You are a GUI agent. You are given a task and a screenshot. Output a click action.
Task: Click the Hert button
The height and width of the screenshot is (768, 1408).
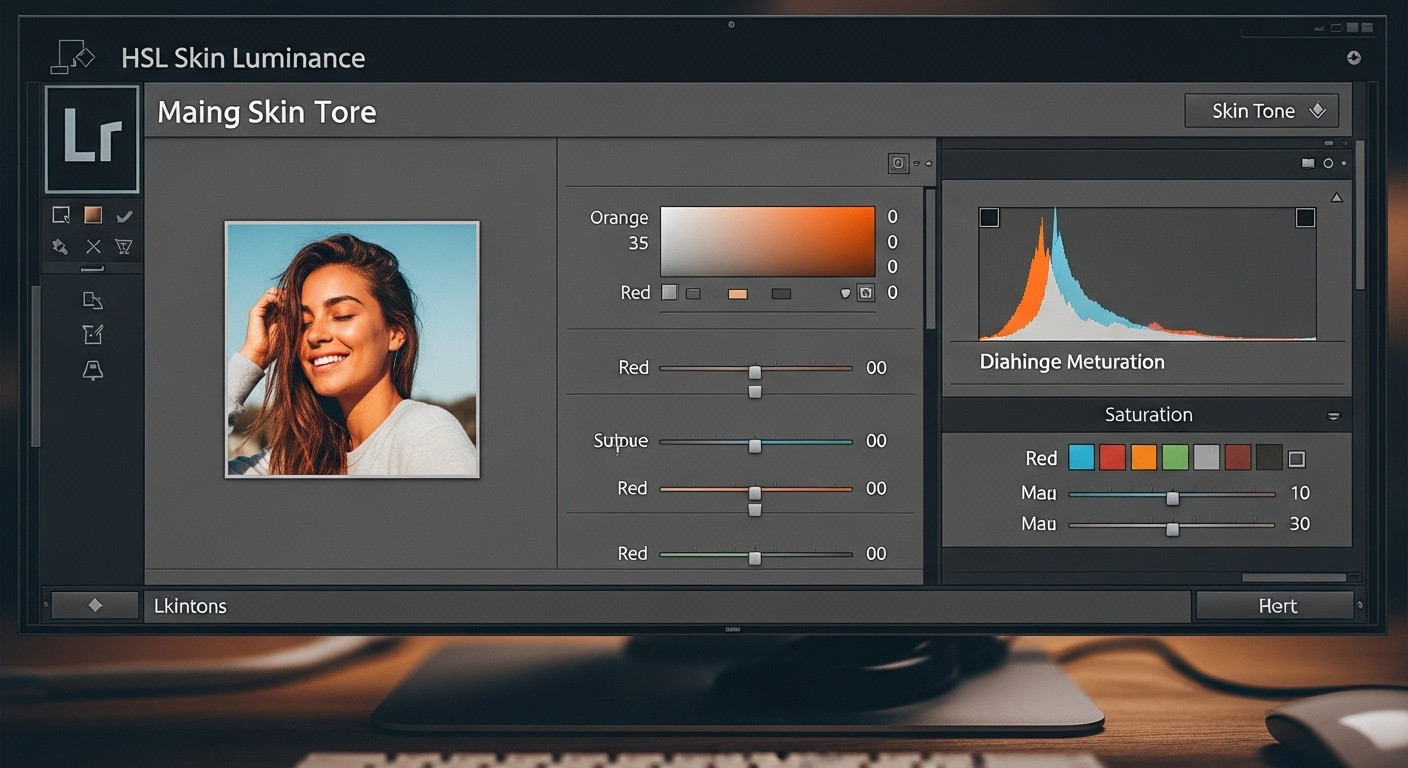coord(1275,606)
